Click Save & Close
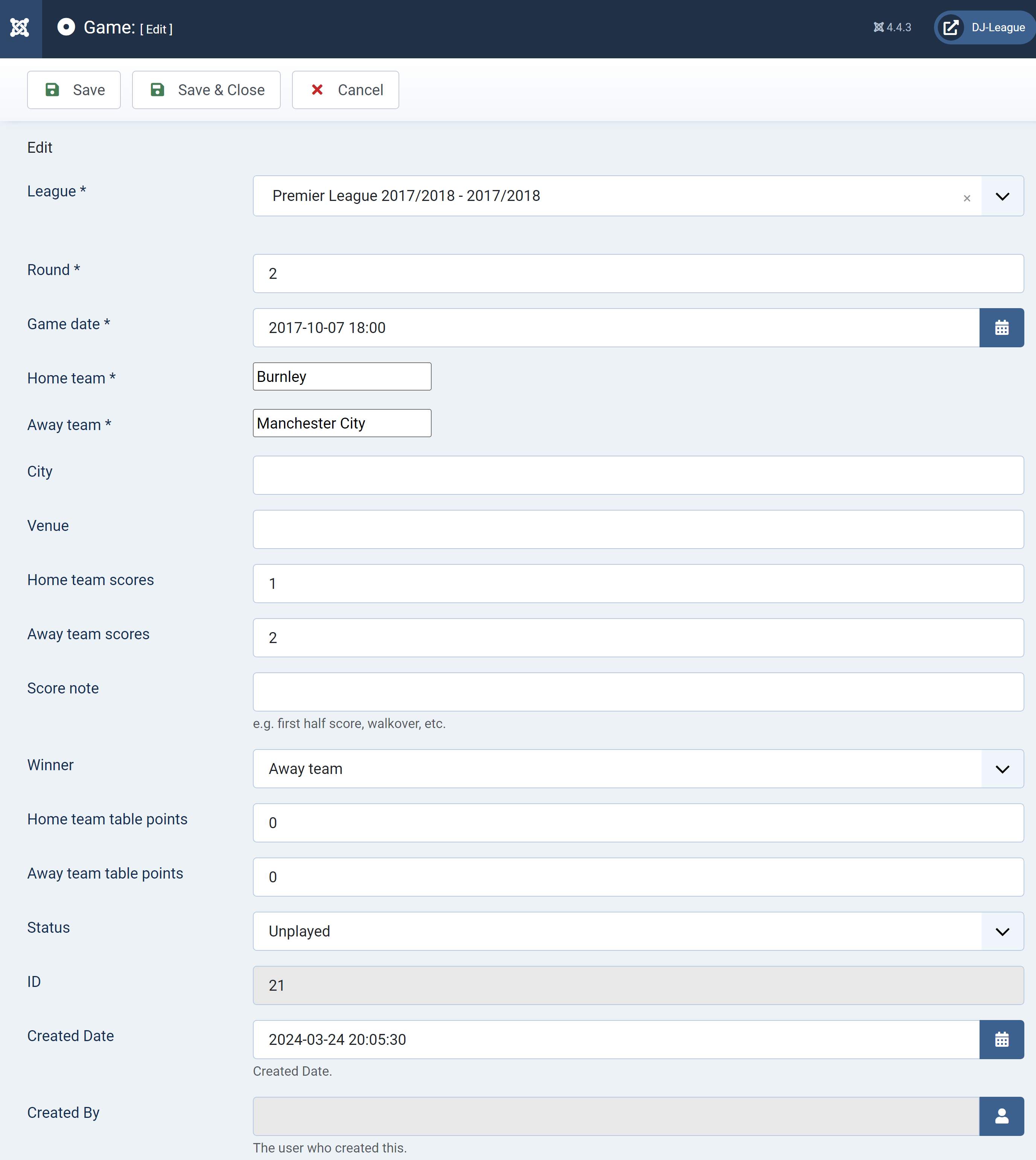This screenshot has width=1036, height=1160. (x=206, y=90)
